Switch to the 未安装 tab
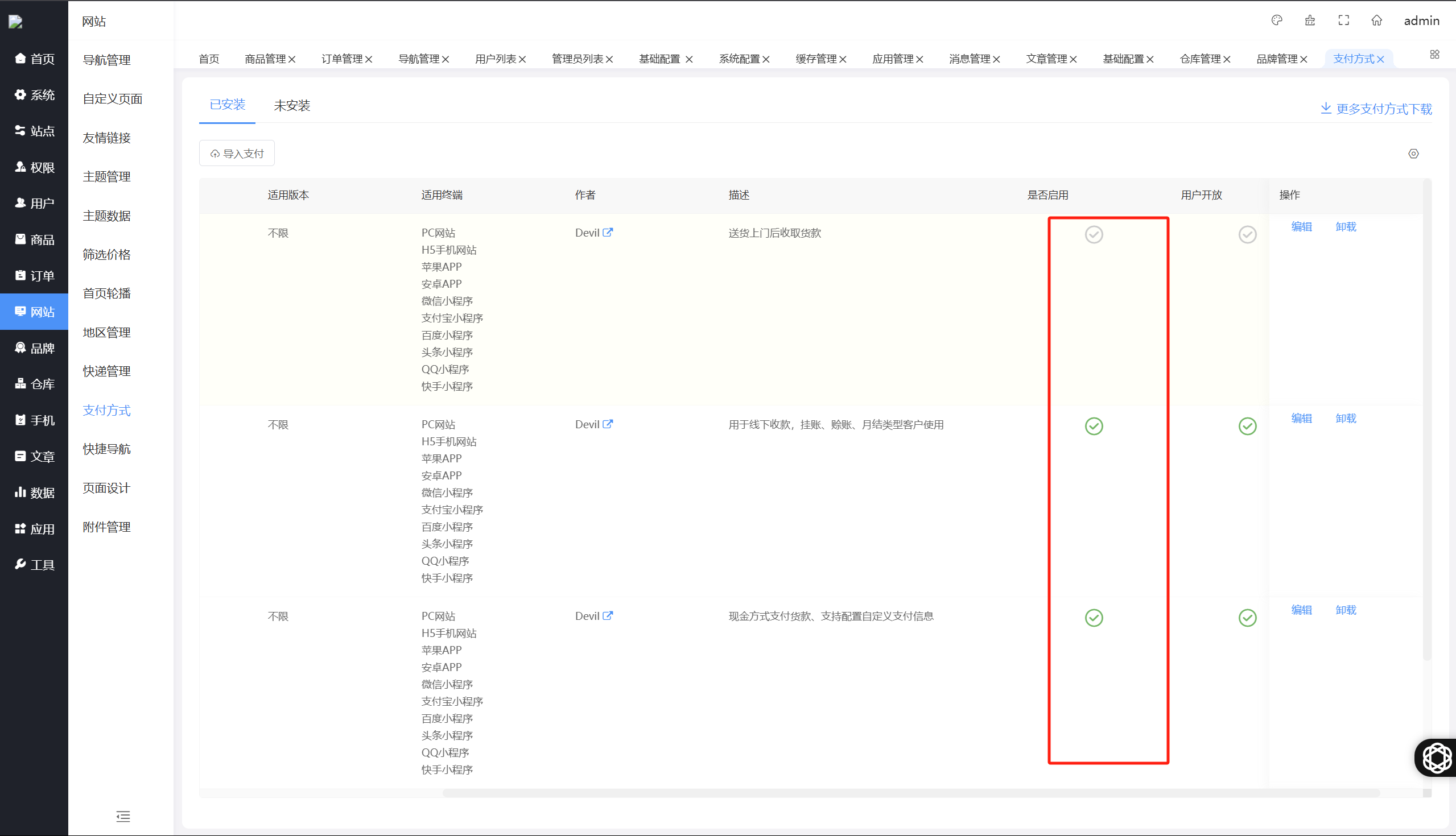The width and height of the screenshot is (1456, 836). coord(292,106)
